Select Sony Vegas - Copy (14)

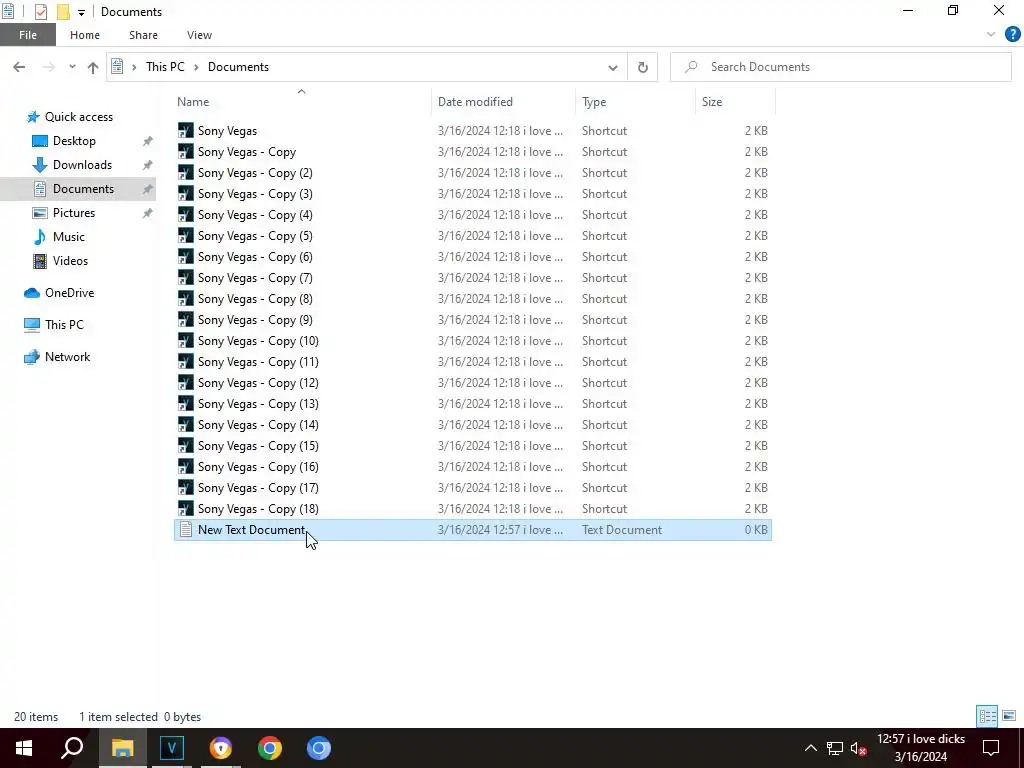[258, 425]
